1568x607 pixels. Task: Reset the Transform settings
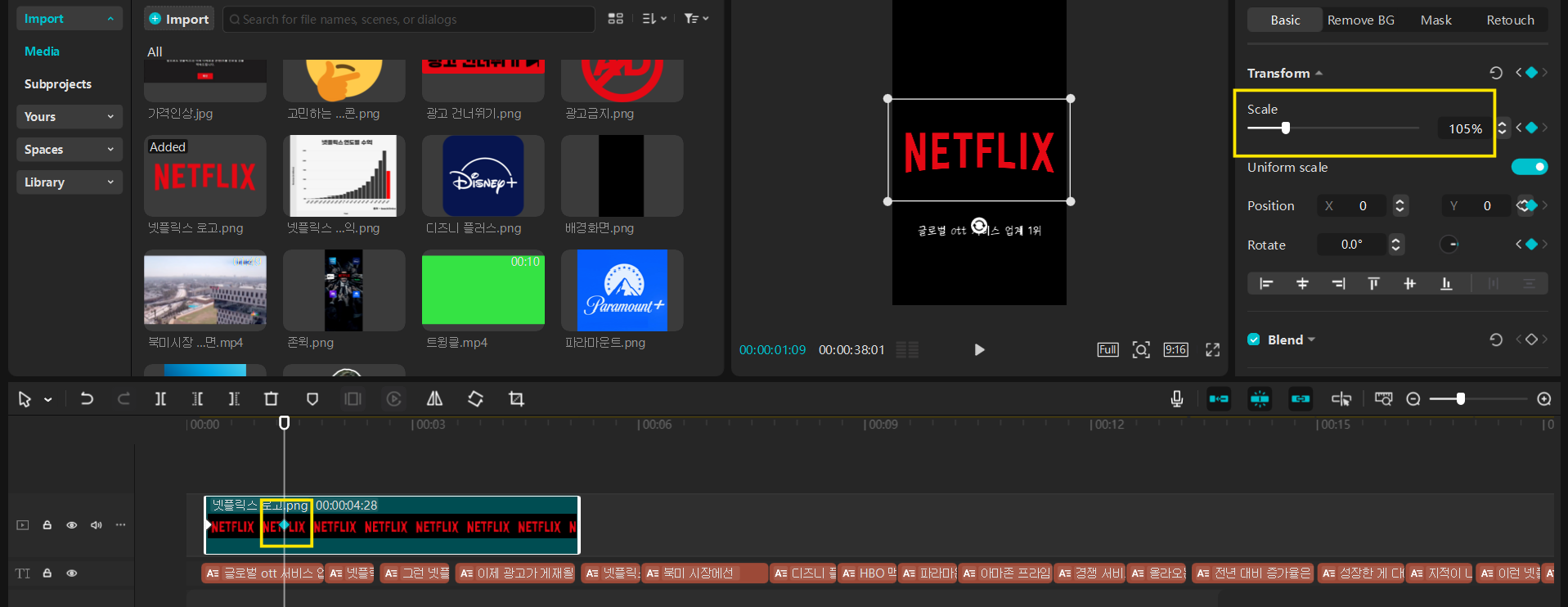click(x=1496, y=73)
